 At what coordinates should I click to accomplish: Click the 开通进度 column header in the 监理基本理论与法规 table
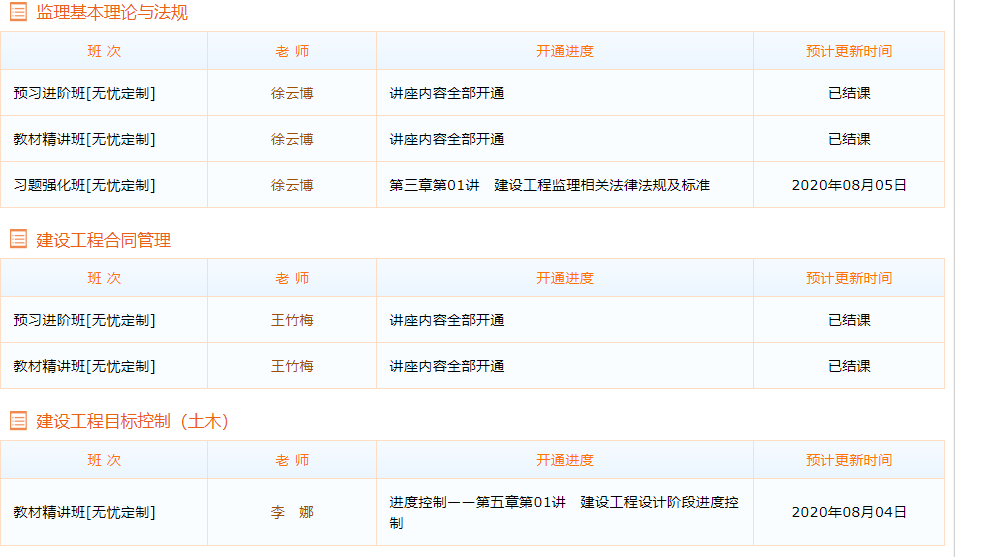[x=564, y=51]
